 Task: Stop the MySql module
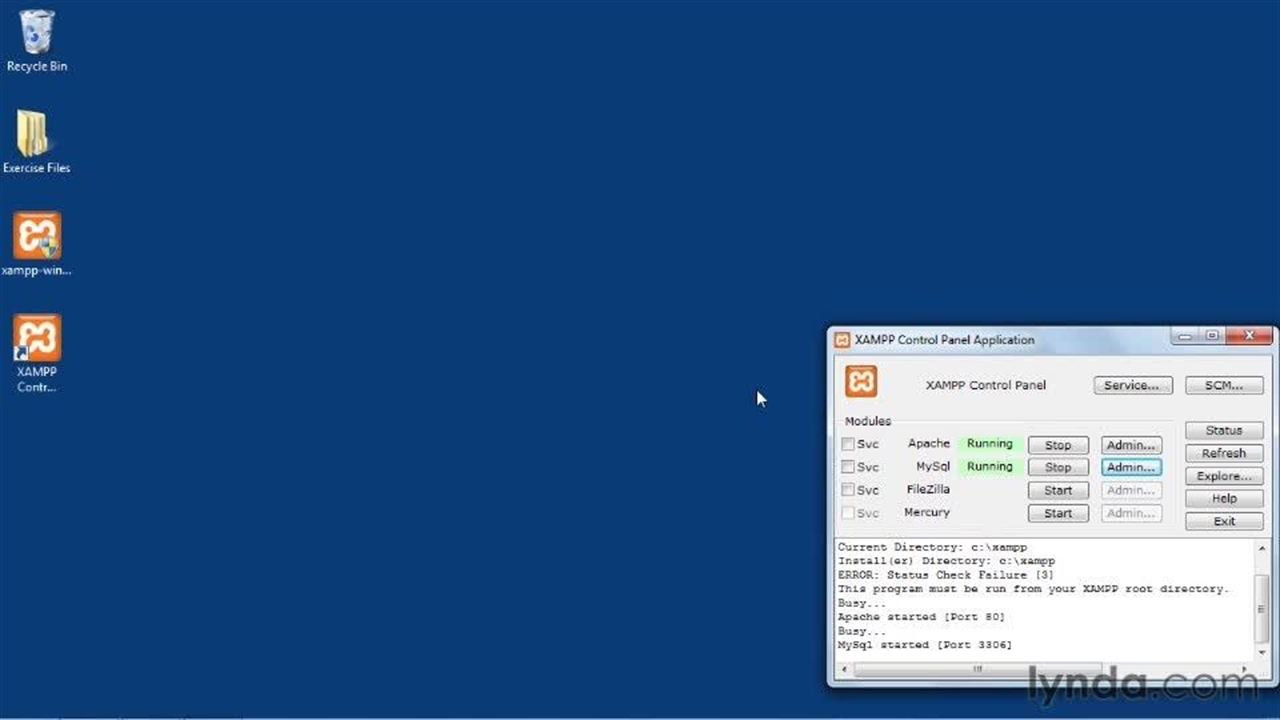pyautogui.click(x=1058, y=467)
